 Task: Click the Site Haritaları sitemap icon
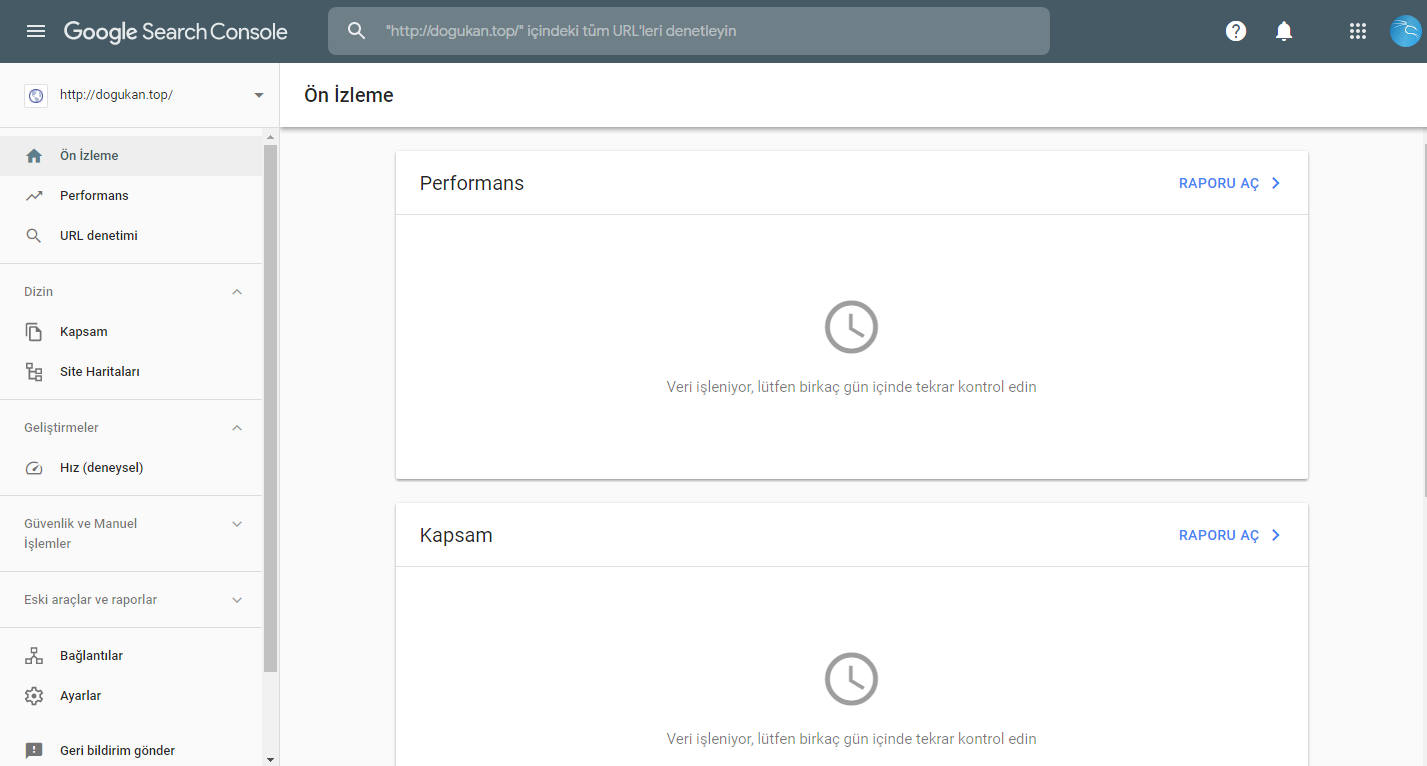(x=34, y=372)
